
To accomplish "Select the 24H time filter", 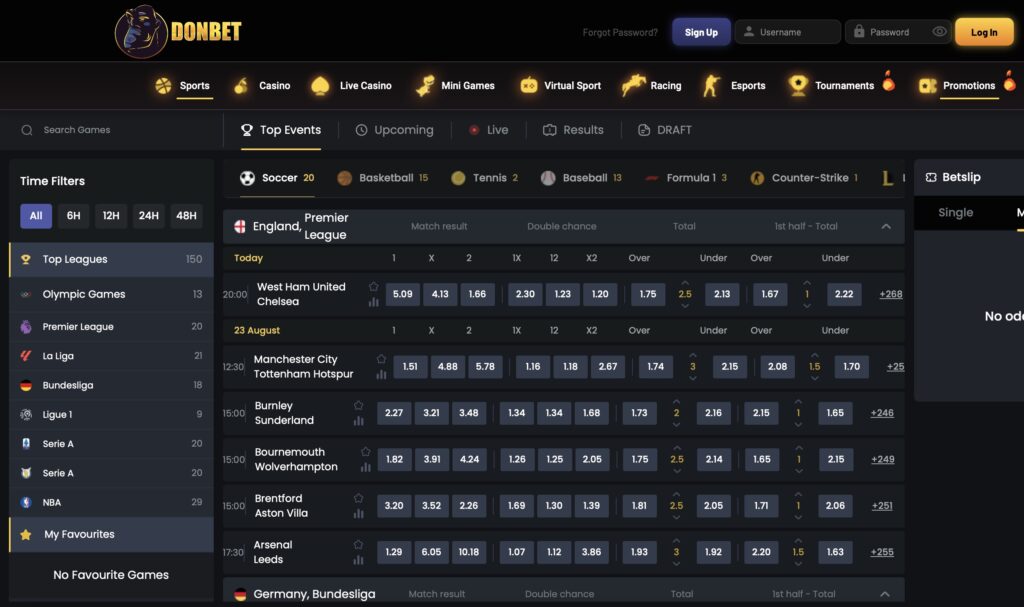I will (x=149, y=216).
